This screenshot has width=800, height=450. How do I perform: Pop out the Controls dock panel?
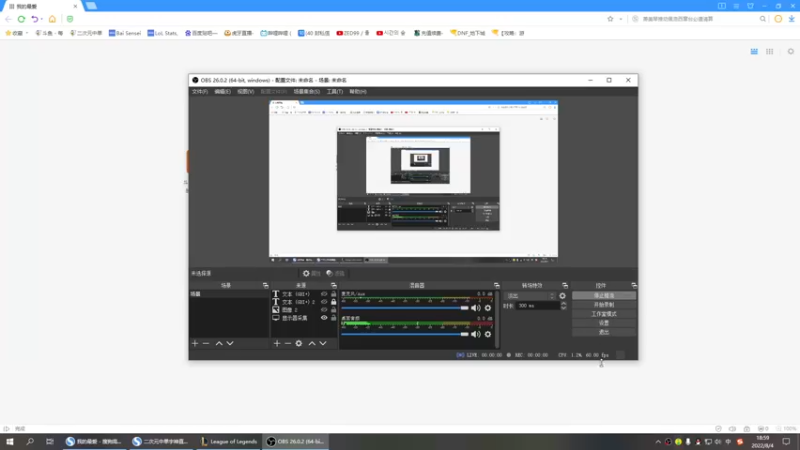point(634,285)
